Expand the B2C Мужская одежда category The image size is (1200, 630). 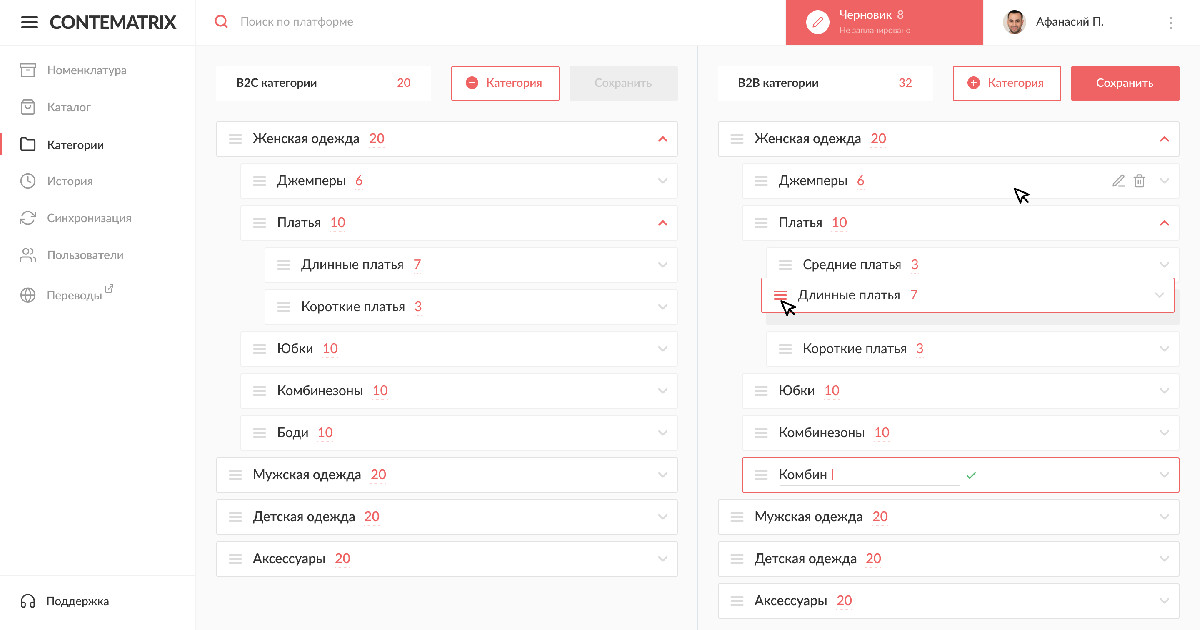[662, 475]
